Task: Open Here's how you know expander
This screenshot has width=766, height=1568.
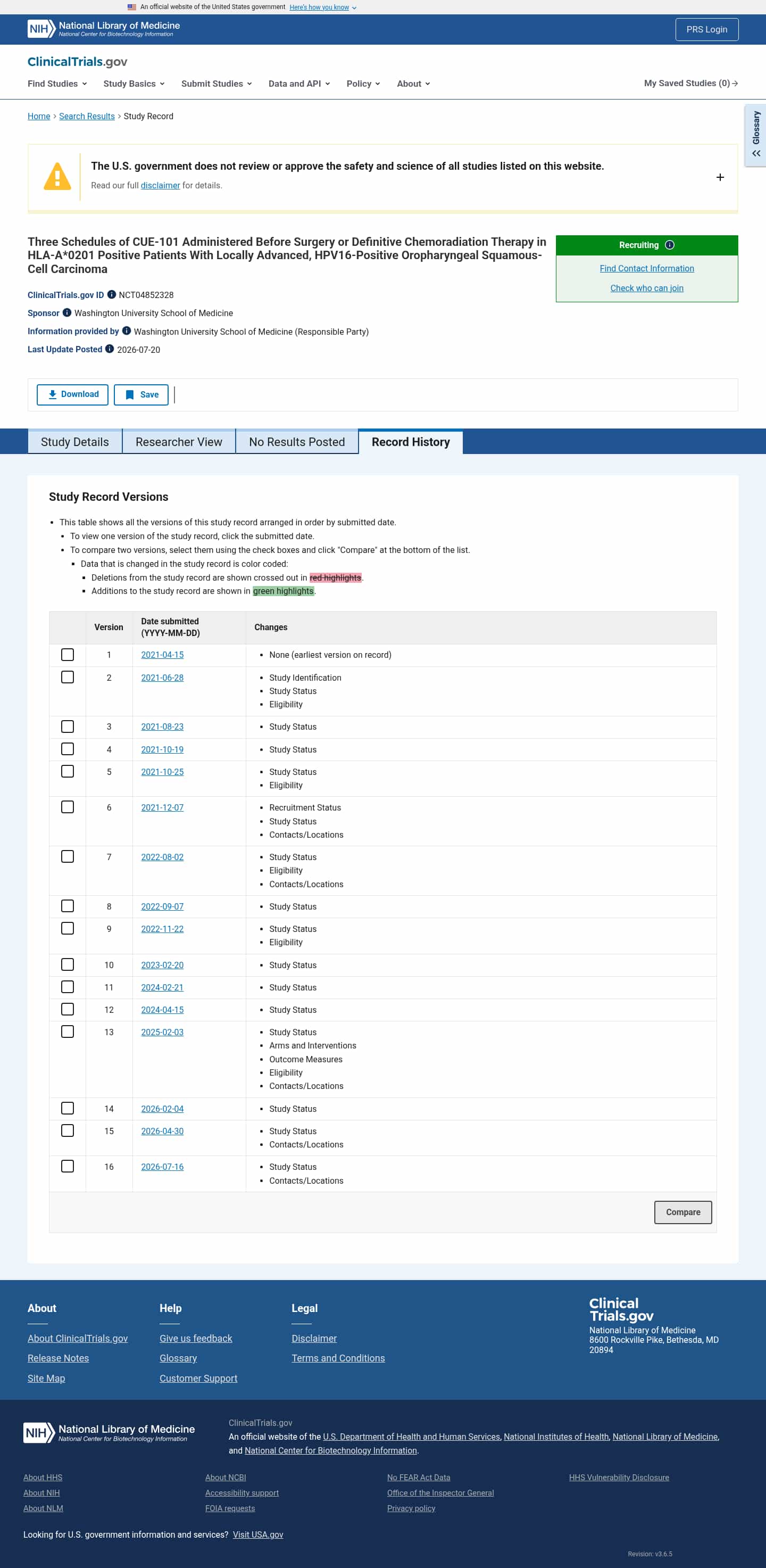Action: (322, 7)
